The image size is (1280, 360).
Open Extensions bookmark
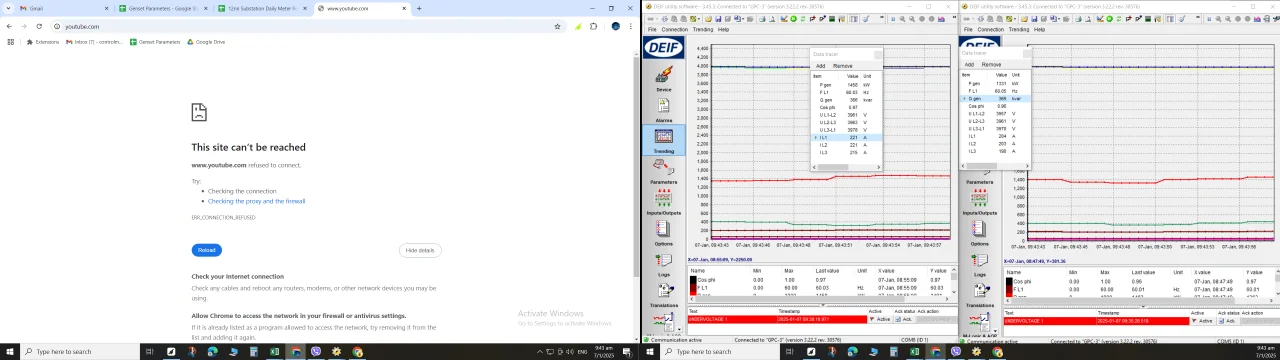coord(43,42)
